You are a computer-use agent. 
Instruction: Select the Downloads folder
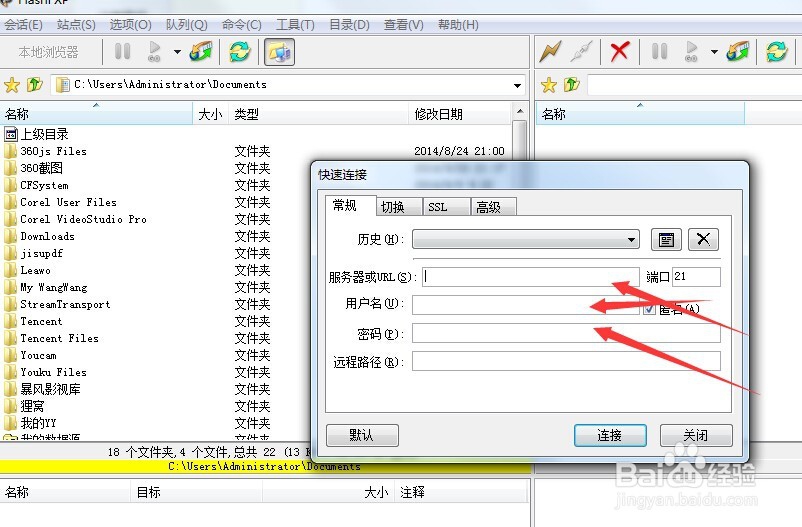pyautogui.click(x=40, y=236)
